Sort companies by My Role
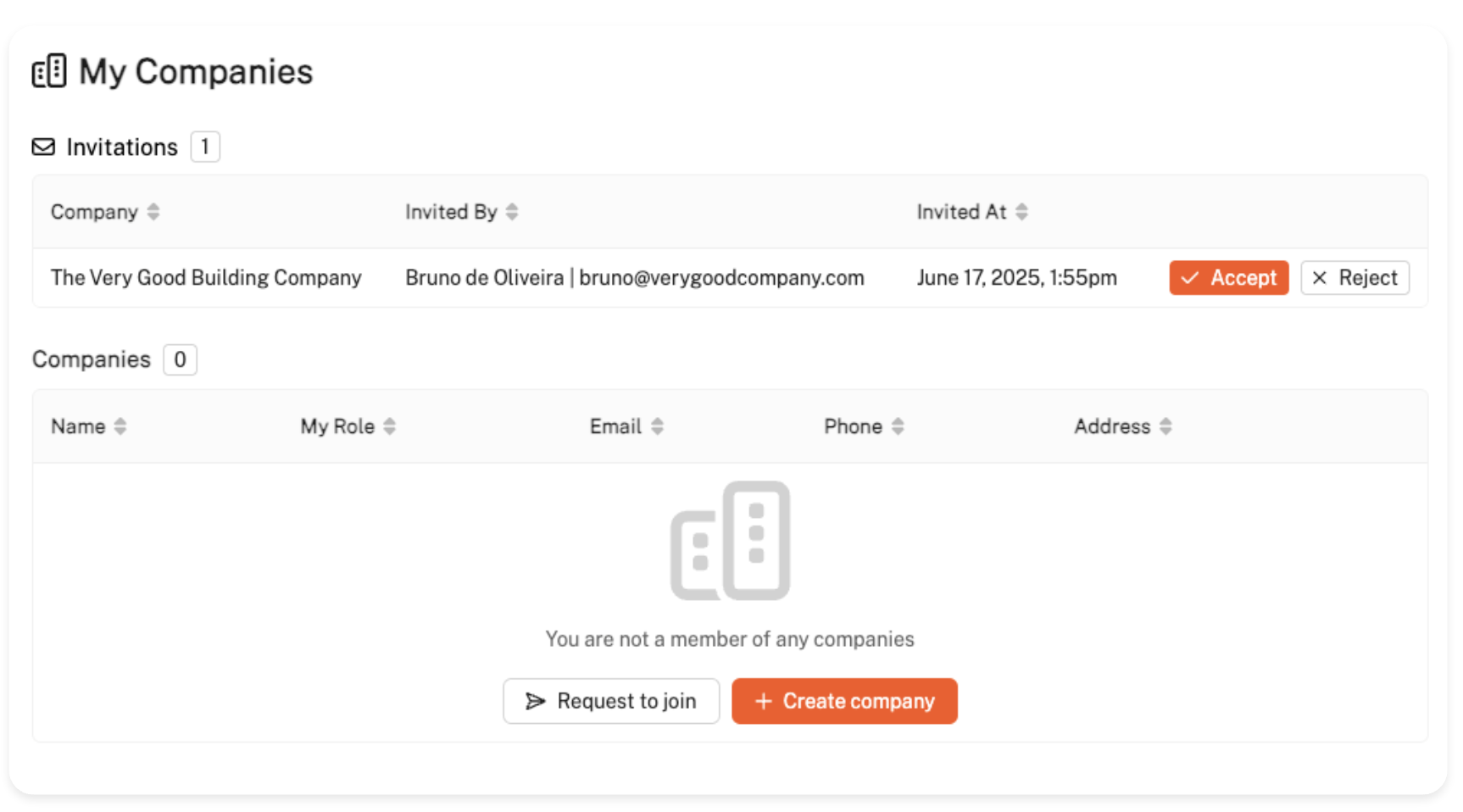Screen dimensions: 1463x812 [389, 426]
